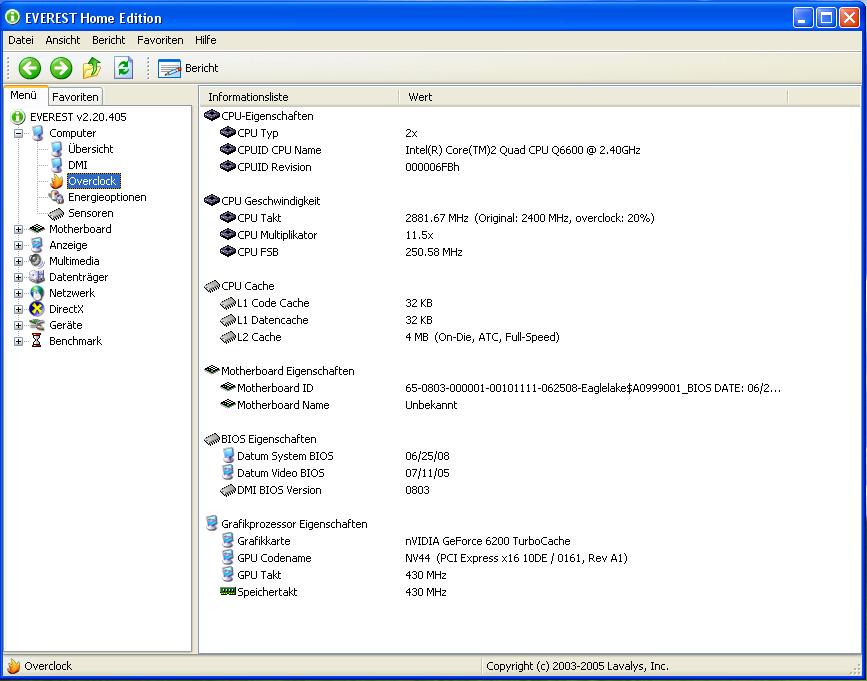867x681 pixels.
Task: Select the CPU Takt row label
Action: coord(259,218)
